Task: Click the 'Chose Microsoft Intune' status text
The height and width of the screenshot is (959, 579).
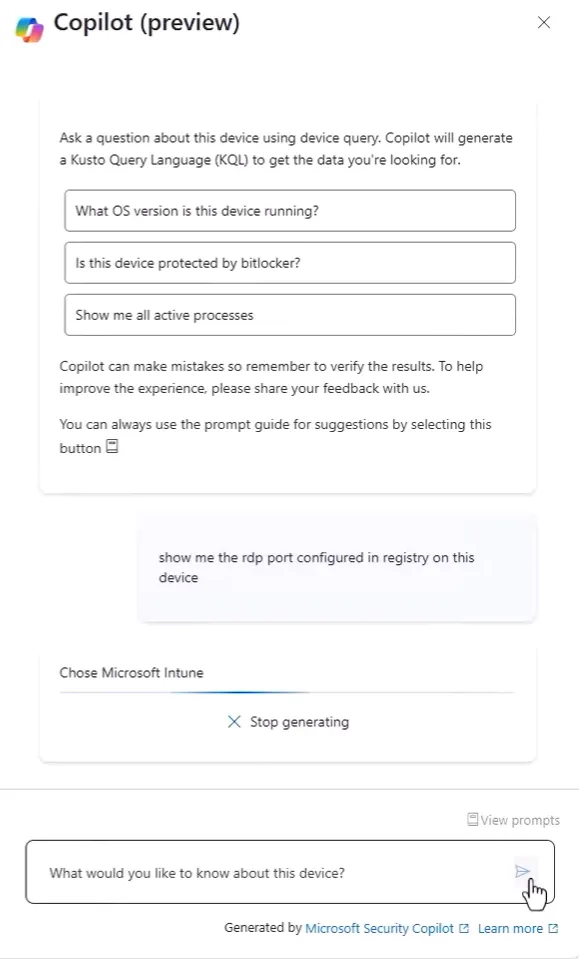Action: [x=131, y=673]
